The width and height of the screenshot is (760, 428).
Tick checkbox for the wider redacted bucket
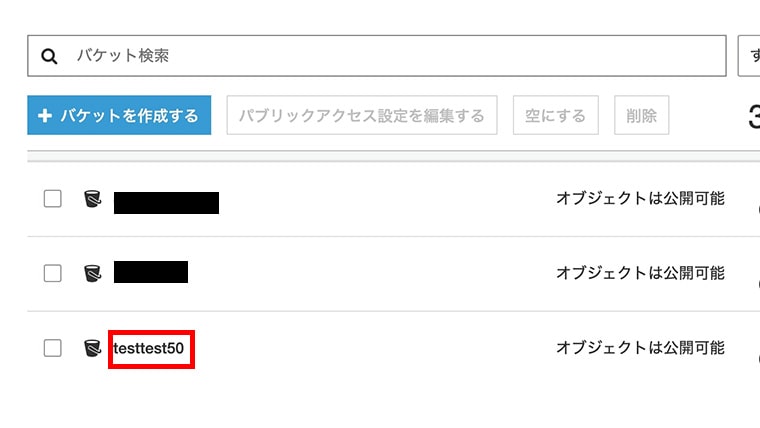52,199
